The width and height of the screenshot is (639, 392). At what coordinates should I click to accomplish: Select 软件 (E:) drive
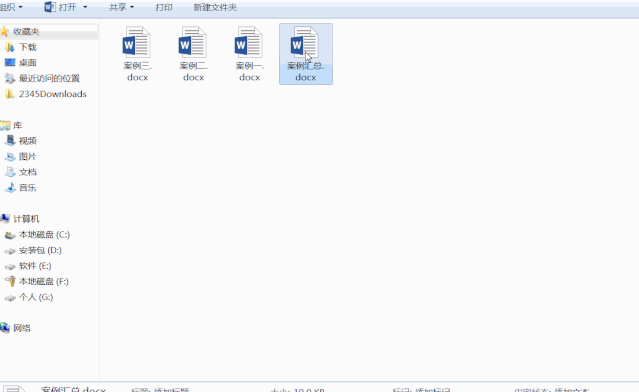28,266
